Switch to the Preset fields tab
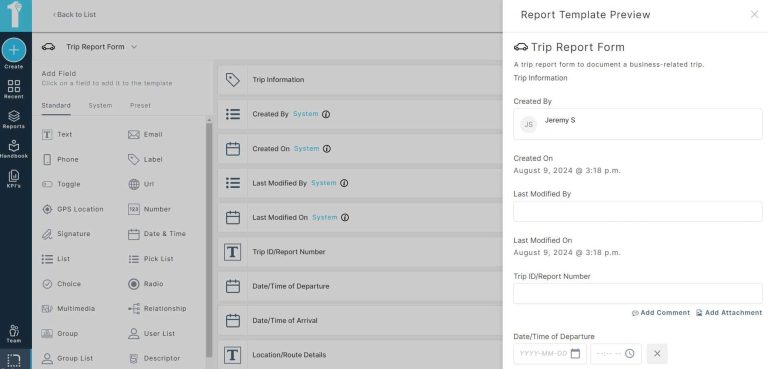The width and height of the screenshot is (768, 369). click(141, 106)
